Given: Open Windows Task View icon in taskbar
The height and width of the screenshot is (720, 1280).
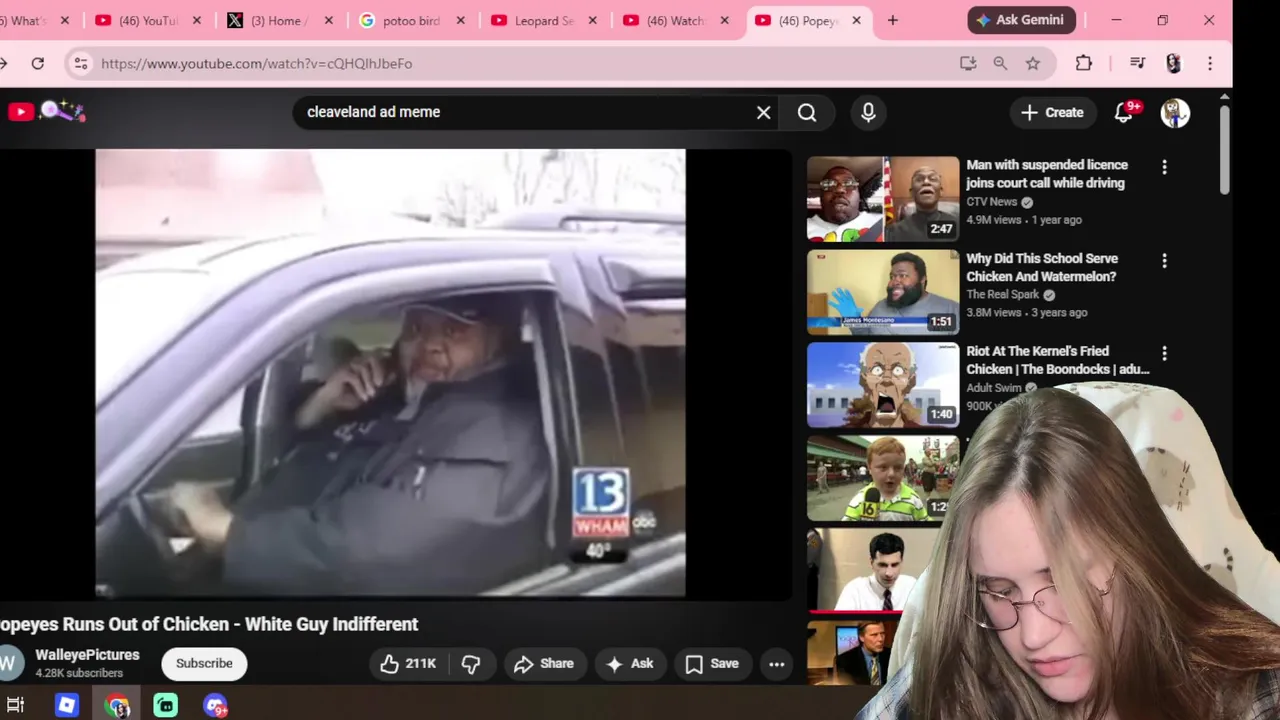Looking at the screenshot, I should 15,705.
